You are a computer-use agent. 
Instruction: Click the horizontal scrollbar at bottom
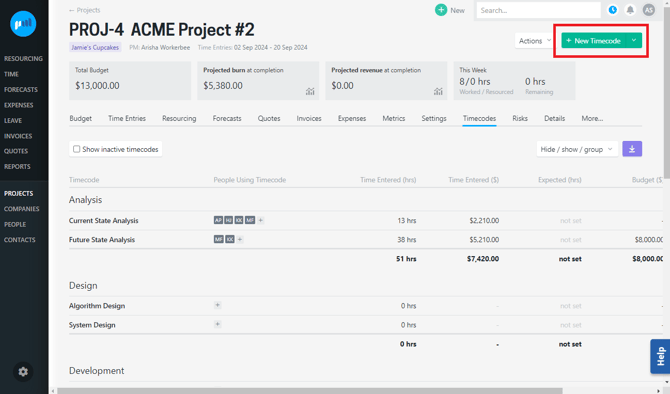310,391
